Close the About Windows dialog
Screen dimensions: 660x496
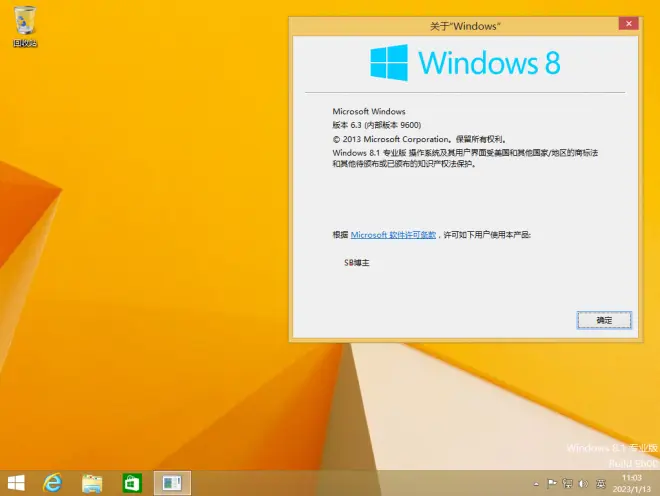[628, 24]
